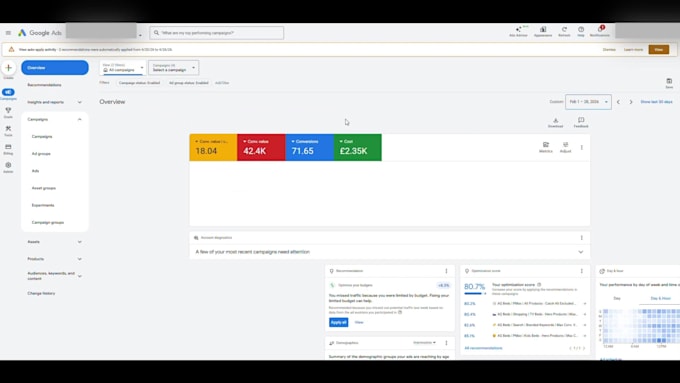Open the Select a campaign dropdown

(173, 68)
